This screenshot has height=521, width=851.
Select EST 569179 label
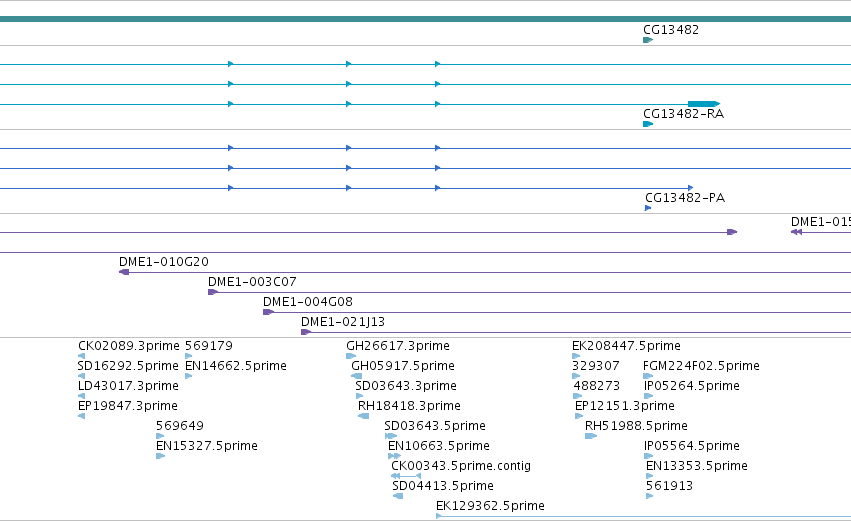pos(209,346)
